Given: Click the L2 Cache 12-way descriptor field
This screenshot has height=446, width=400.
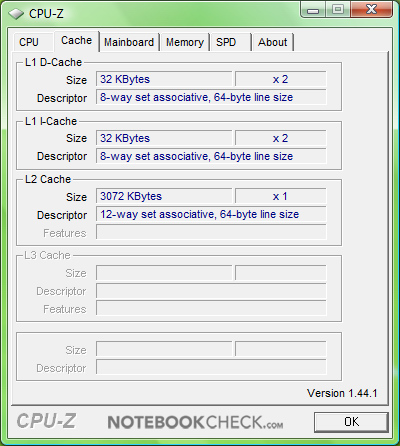Looking at the screenshot, I should coord(211,214).
